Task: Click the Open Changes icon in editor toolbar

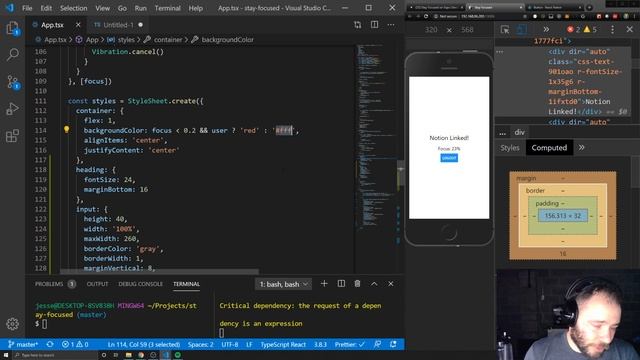Action: click(358, 25)
